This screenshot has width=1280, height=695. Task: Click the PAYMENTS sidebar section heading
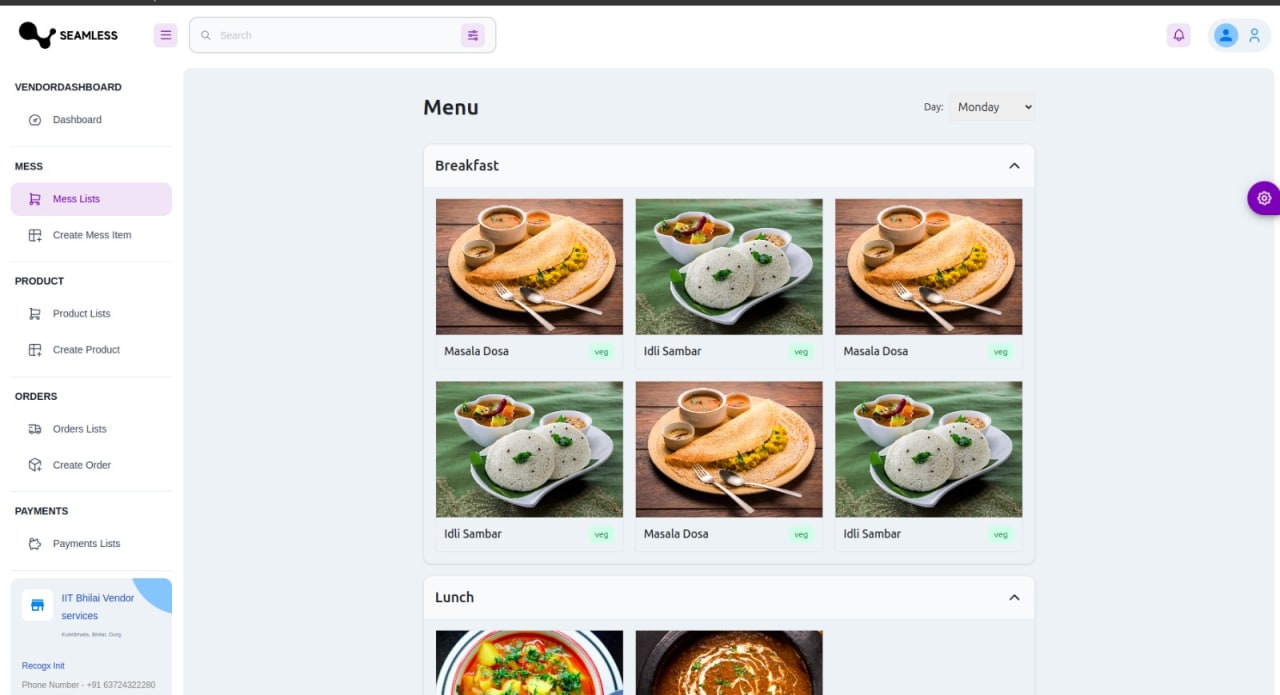pyautogui.click(x=41, y=511)
